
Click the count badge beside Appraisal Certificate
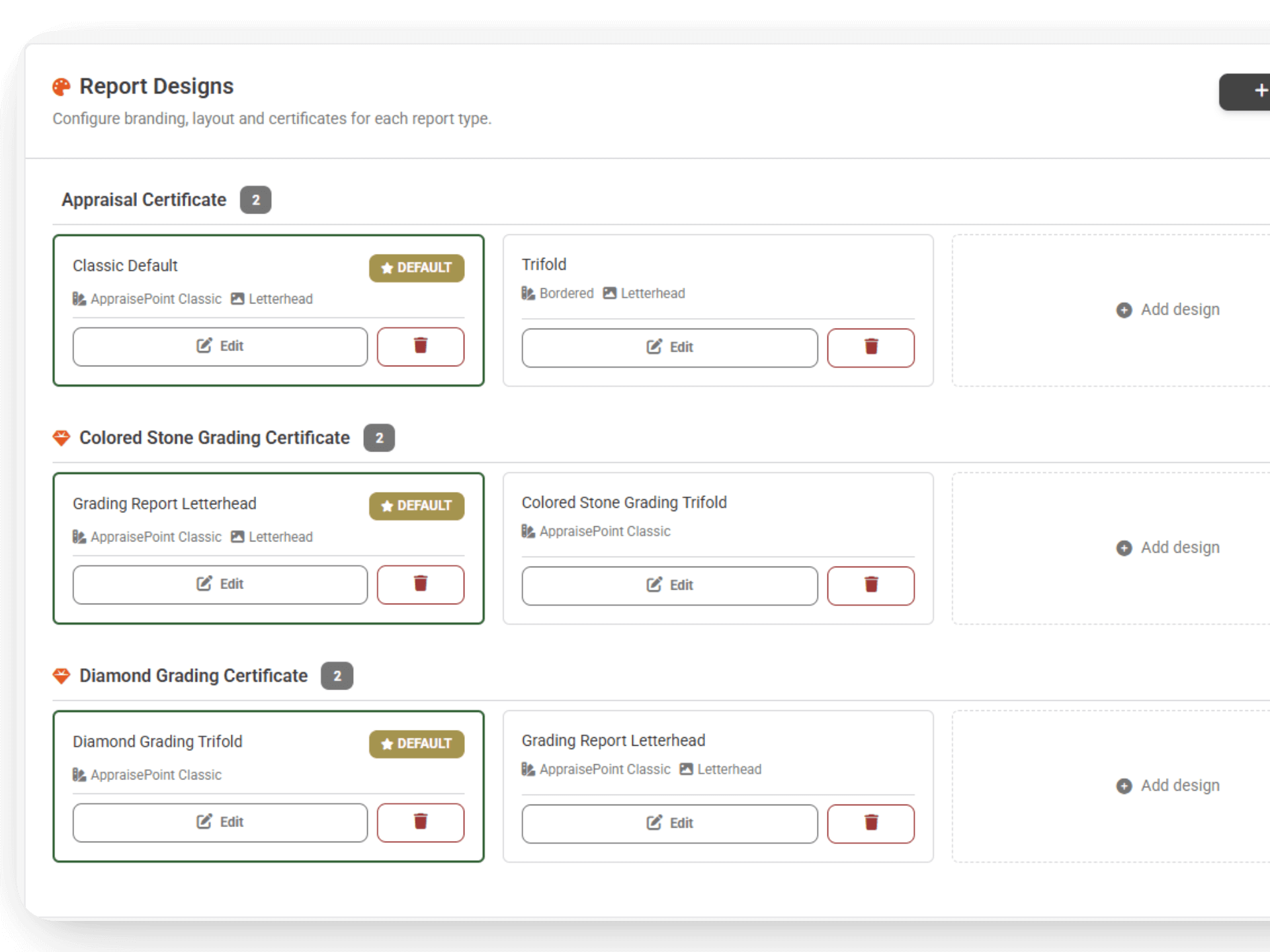pyautogui.click(x=256, y=200)
